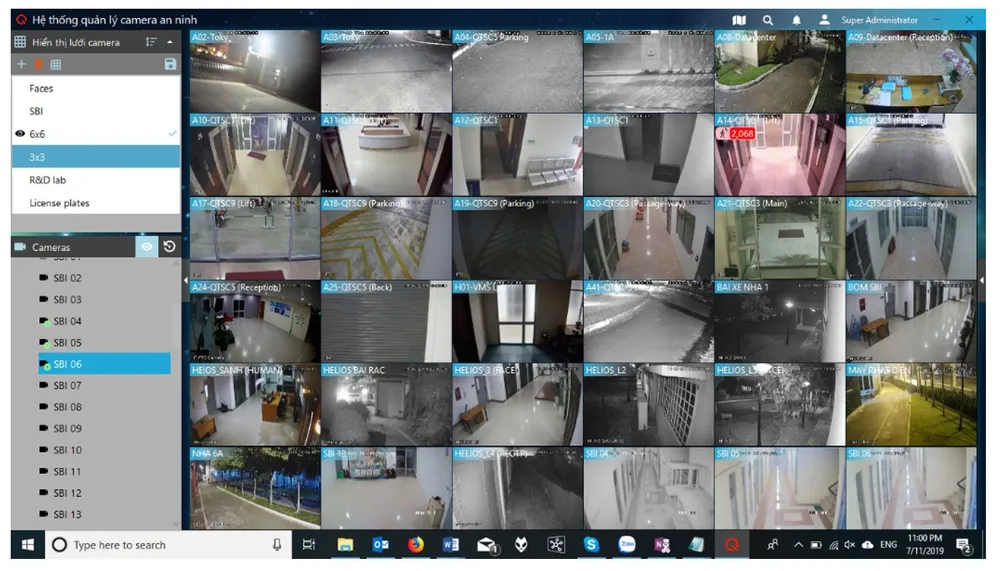Image resolution: width=1000 pixels, height=571 pixels.
Task: Click the ENG language indicator
Action: [888, 545]
